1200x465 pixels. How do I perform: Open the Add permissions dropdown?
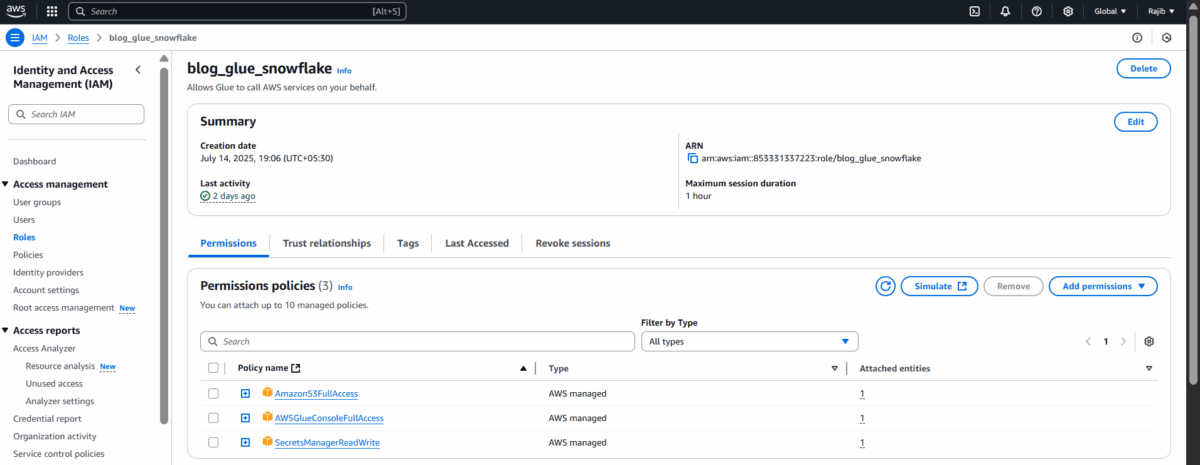1103,286
